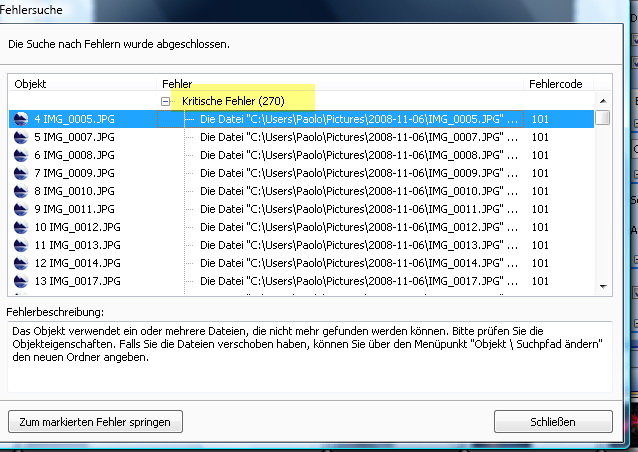Click the icon beside 8 IMG_0010.JPG
Image resolution: width=638 pixels, height=452 pixels.
21,191
